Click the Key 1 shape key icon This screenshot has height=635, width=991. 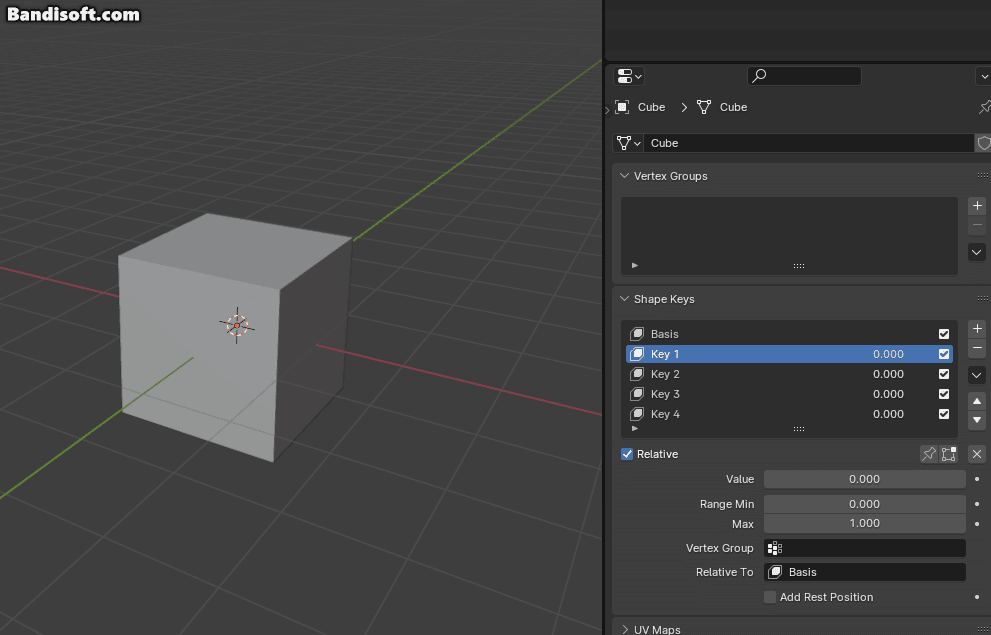point(637,354)
